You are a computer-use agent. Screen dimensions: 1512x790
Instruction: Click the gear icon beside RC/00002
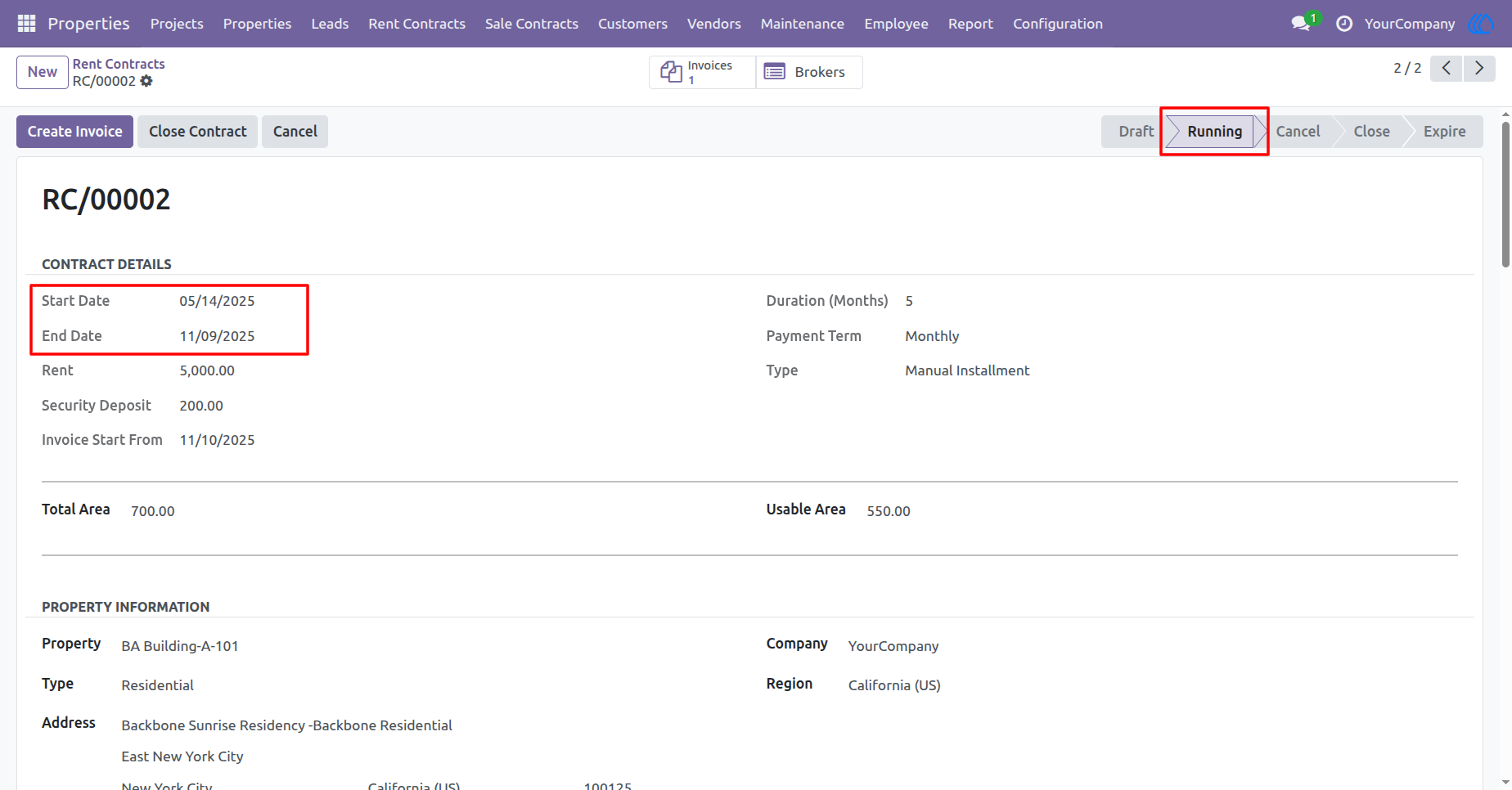pos(146,81)
